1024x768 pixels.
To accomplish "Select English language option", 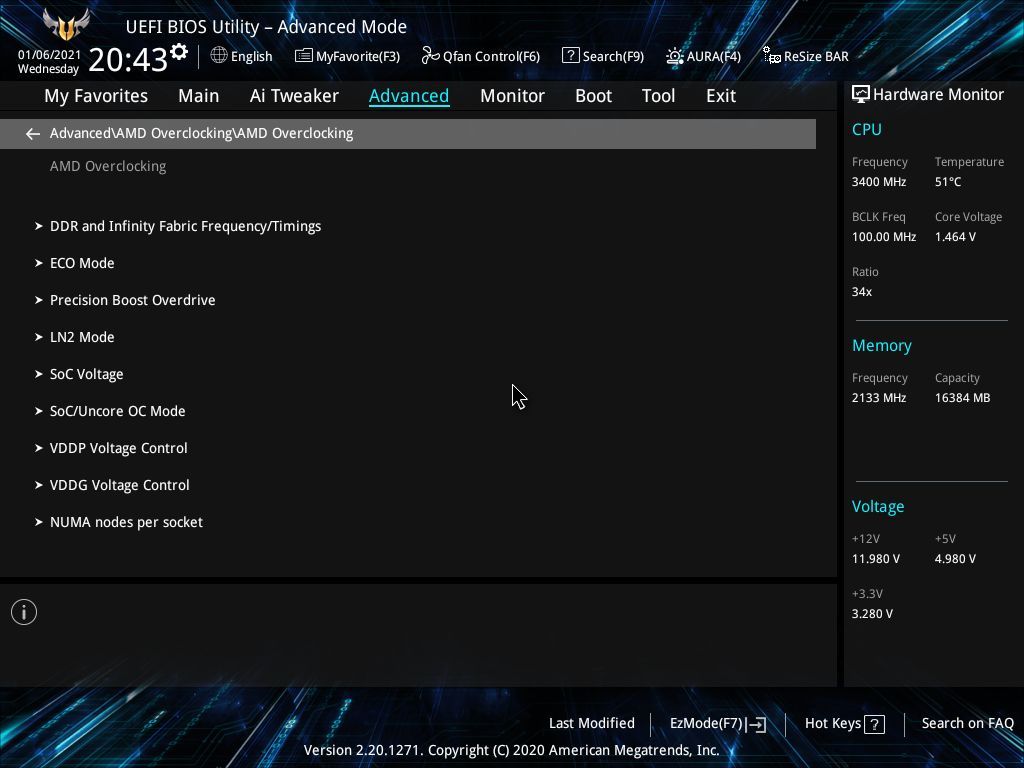I will pyautogui.click(x=251, y=56).
